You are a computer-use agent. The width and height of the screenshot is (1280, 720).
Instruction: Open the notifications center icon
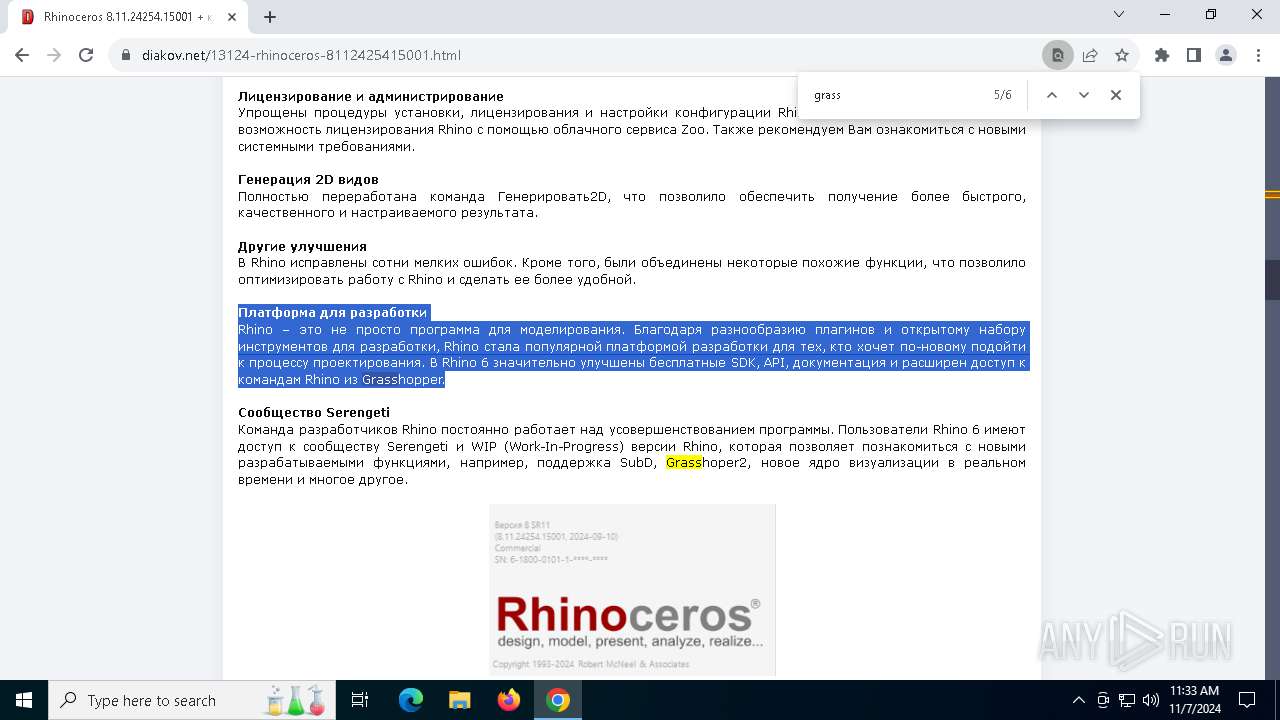pos(1247,700)
